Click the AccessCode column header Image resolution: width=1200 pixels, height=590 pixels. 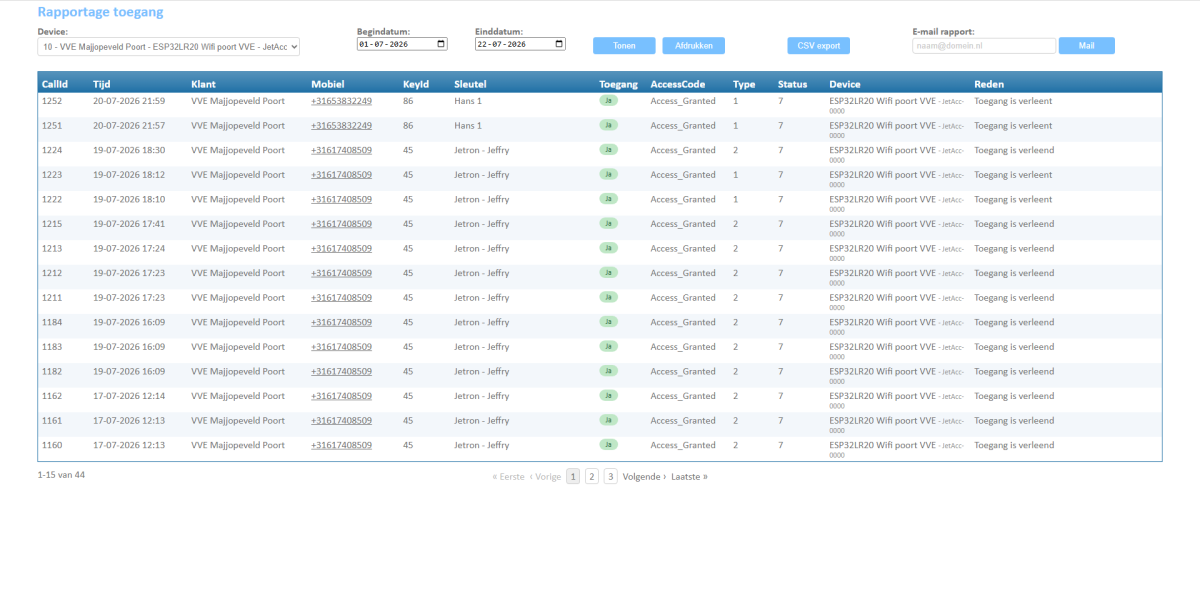(x=678, y=84)
